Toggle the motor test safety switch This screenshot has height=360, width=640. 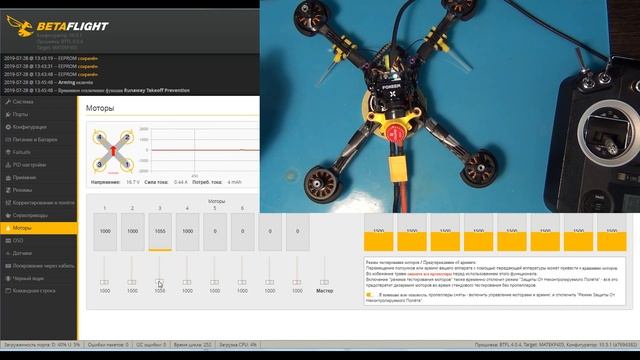coord(370,295)
